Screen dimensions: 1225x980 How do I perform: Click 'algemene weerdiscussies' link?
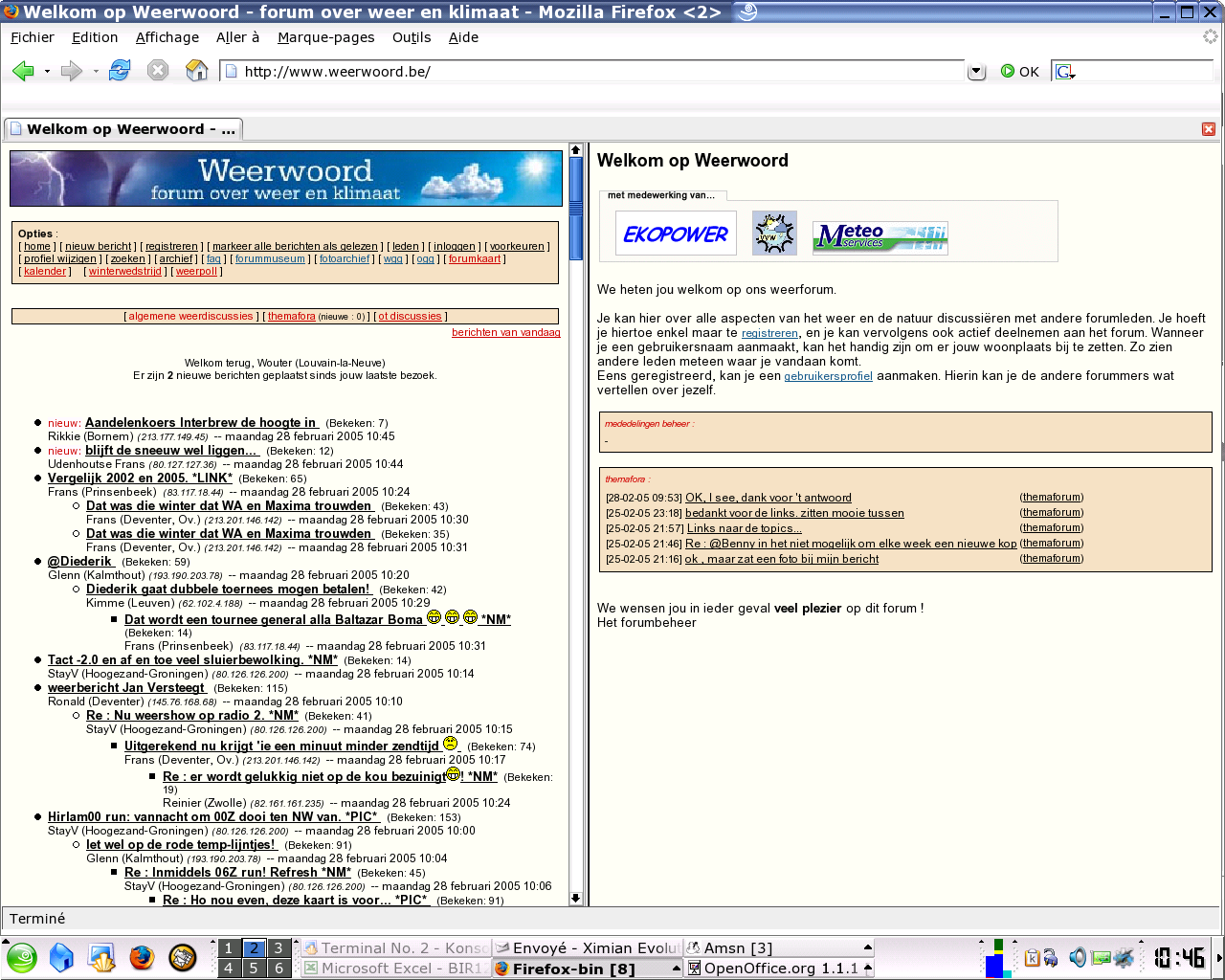pos(191,317)
